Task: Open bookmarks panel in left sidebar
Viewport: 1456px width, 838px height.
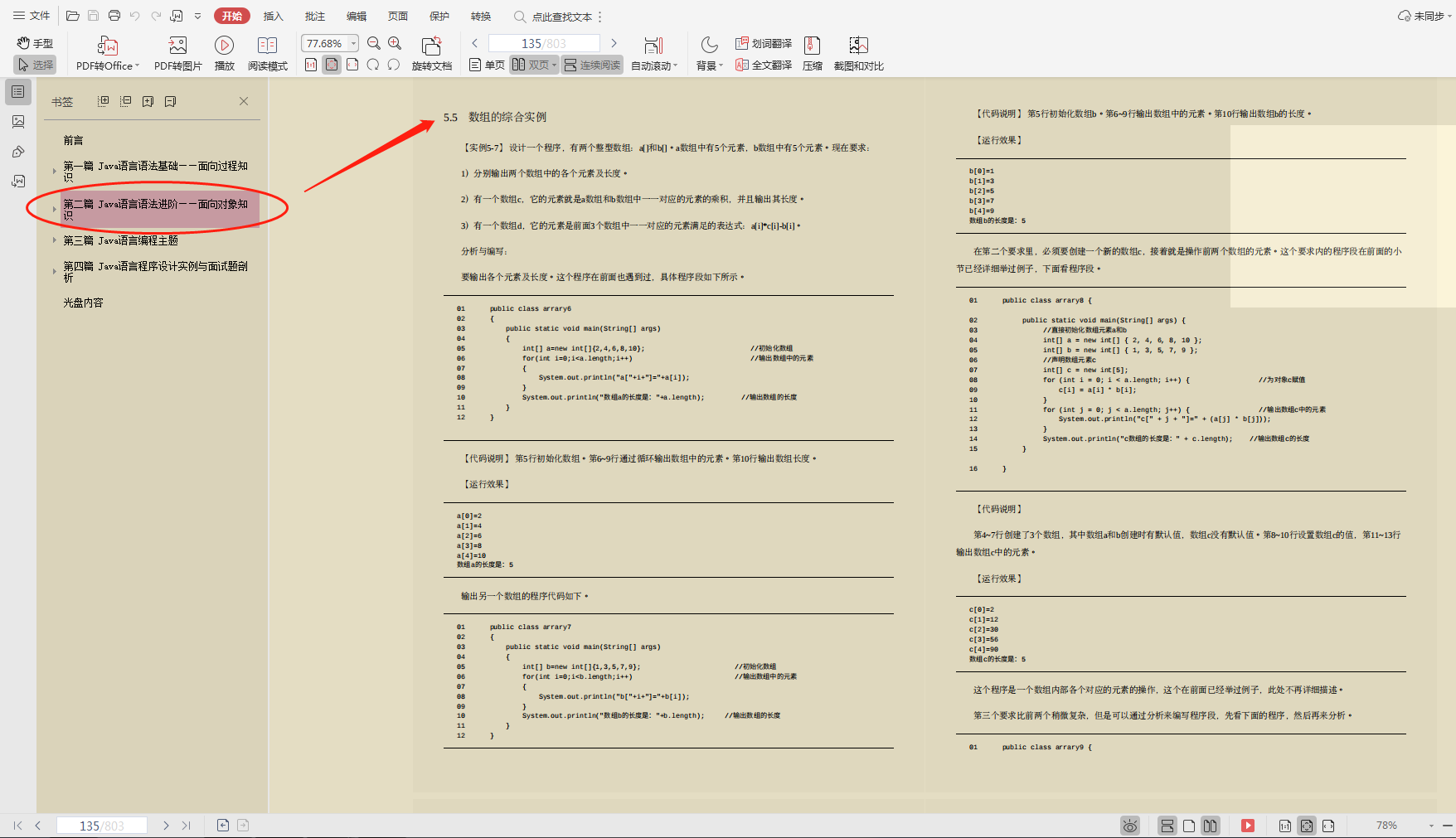Action: (18, 92)
